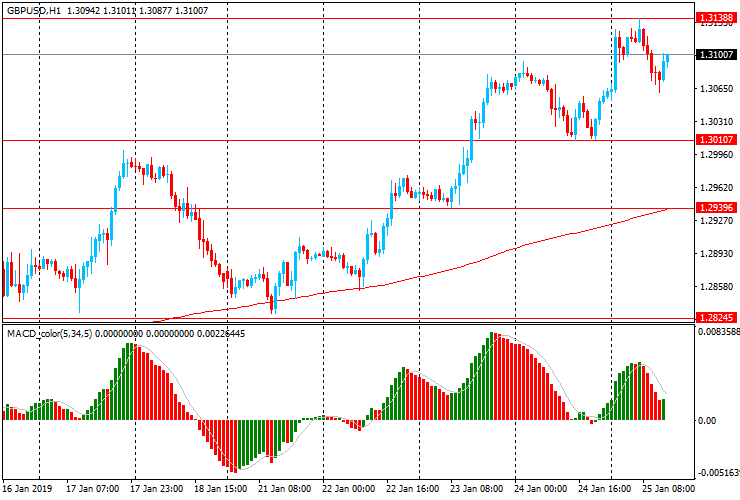This screenshot has width=740, height=500.
Task: Click the GBPUSD,H1 chart title text
Action: tap(34, 10)
